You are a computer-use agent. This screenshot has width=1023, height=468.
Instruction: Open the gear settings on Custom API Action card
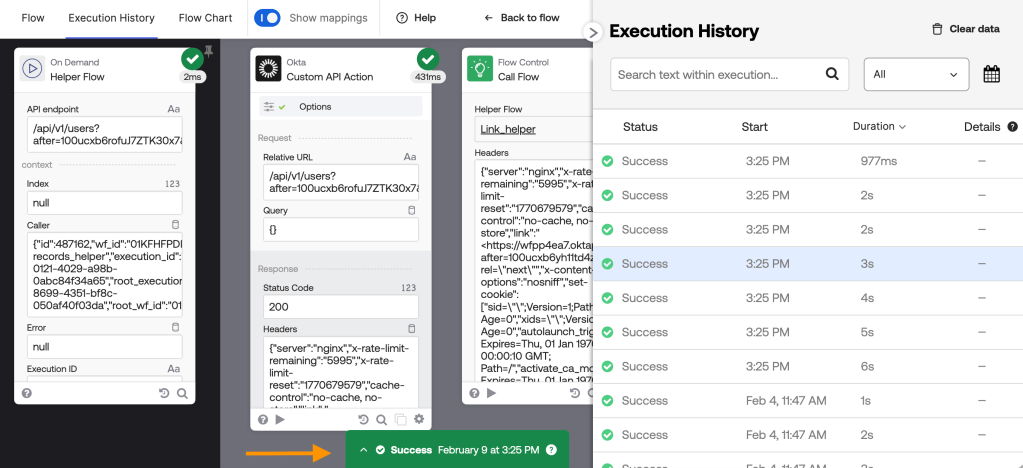419,420
